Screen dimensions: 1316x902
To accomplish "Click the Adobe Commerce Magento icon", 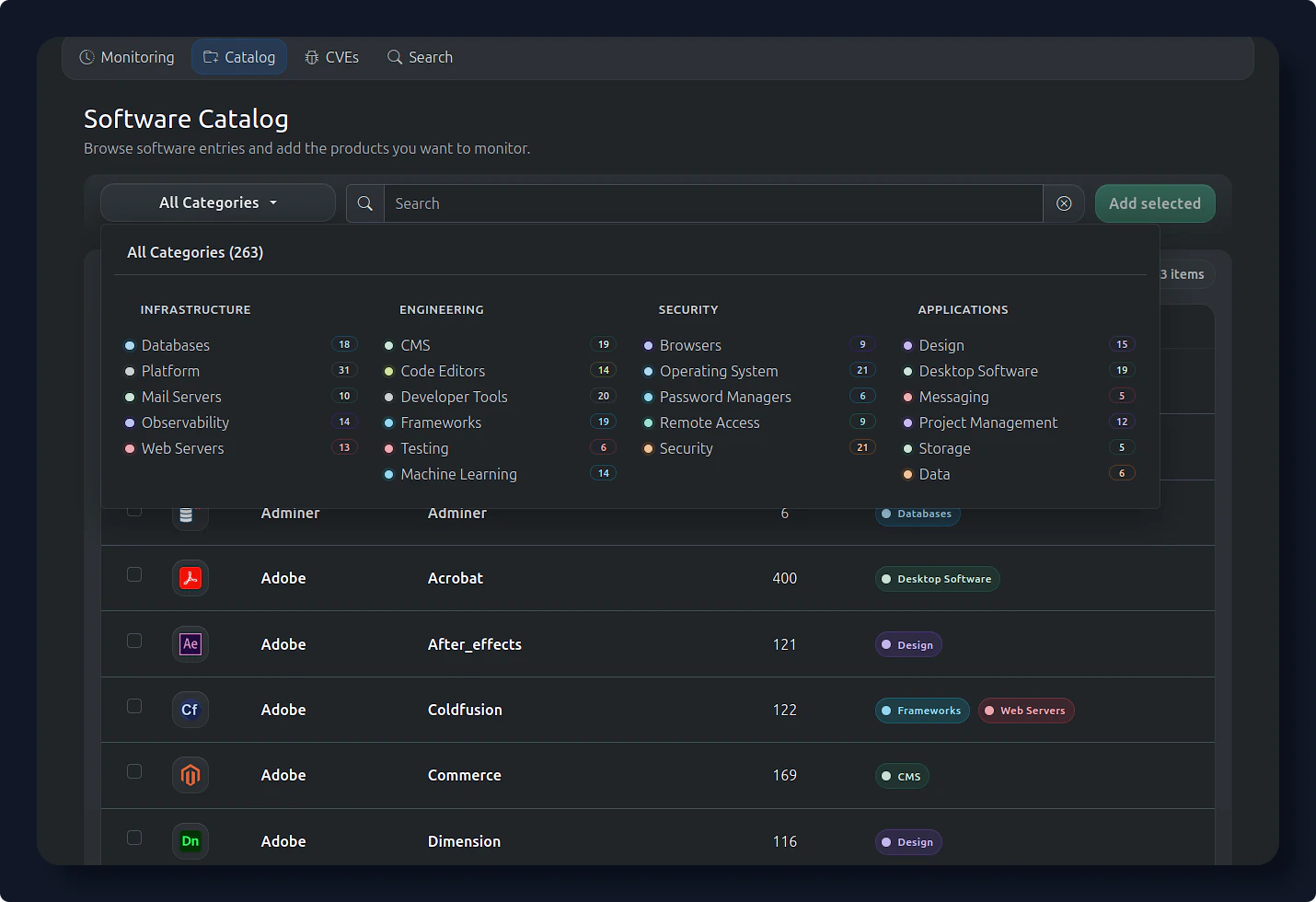I will 190,775.
